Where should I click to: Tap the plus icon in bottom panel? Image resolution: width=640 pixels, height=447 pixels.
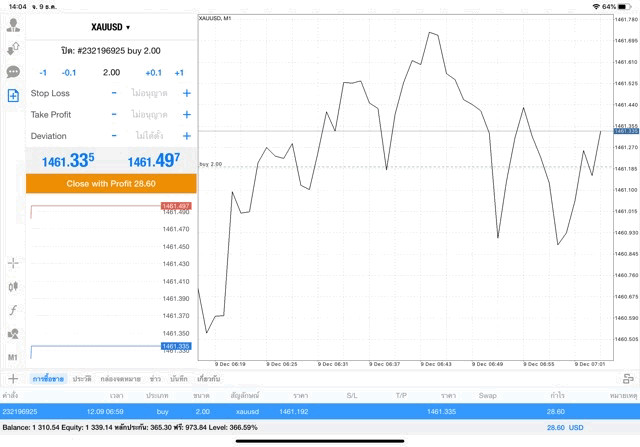[13, 379]
